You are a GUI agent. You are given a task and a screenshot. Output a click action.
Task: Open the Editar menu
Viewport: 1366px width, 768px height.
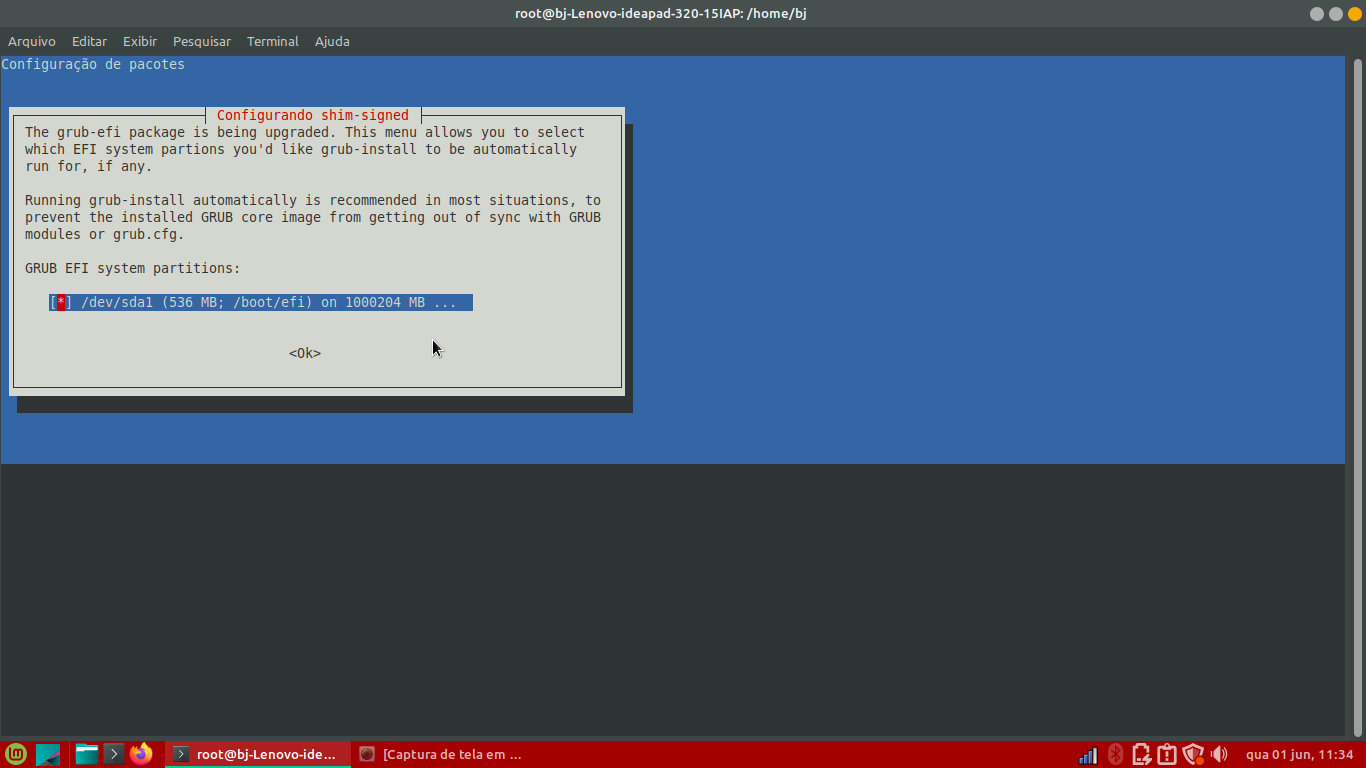coord(89,41)
